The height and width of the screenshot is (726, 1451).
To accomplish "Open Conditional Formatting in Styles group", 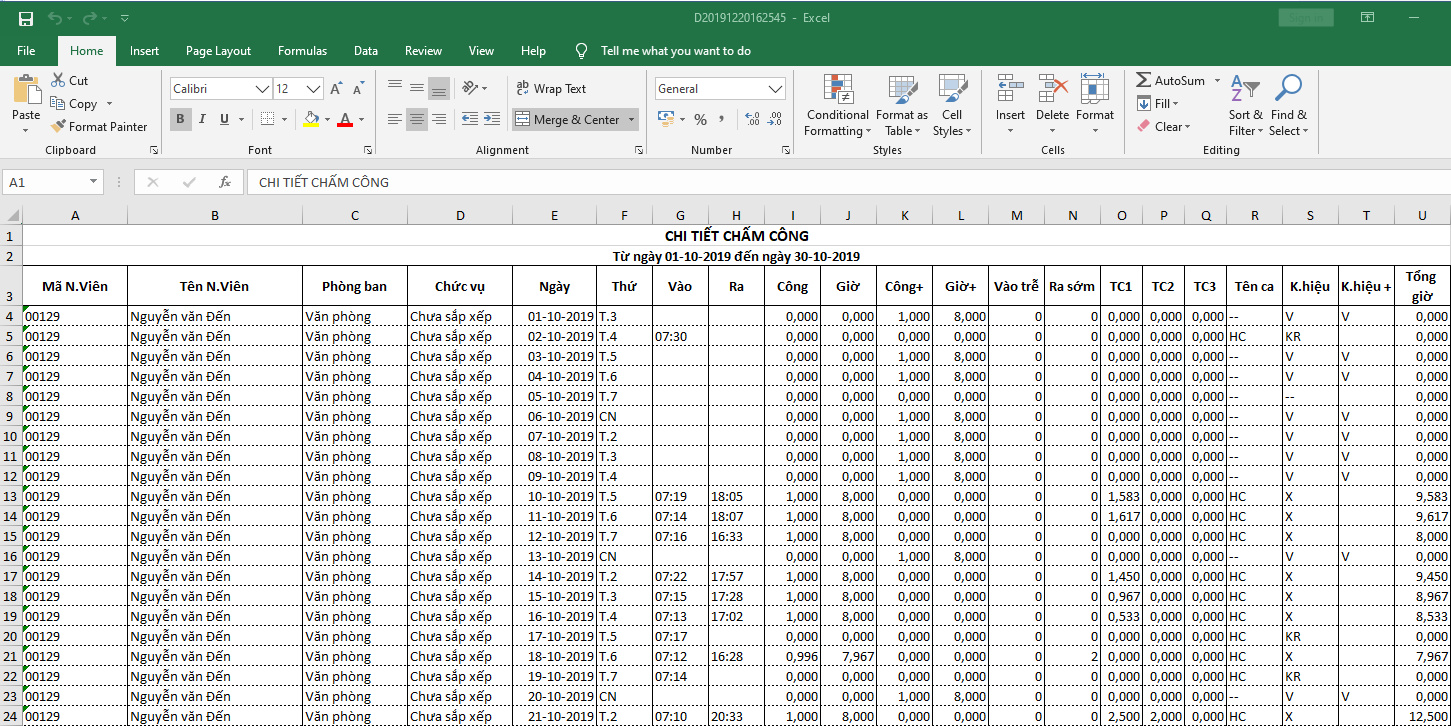I will (x=837, y=106).
